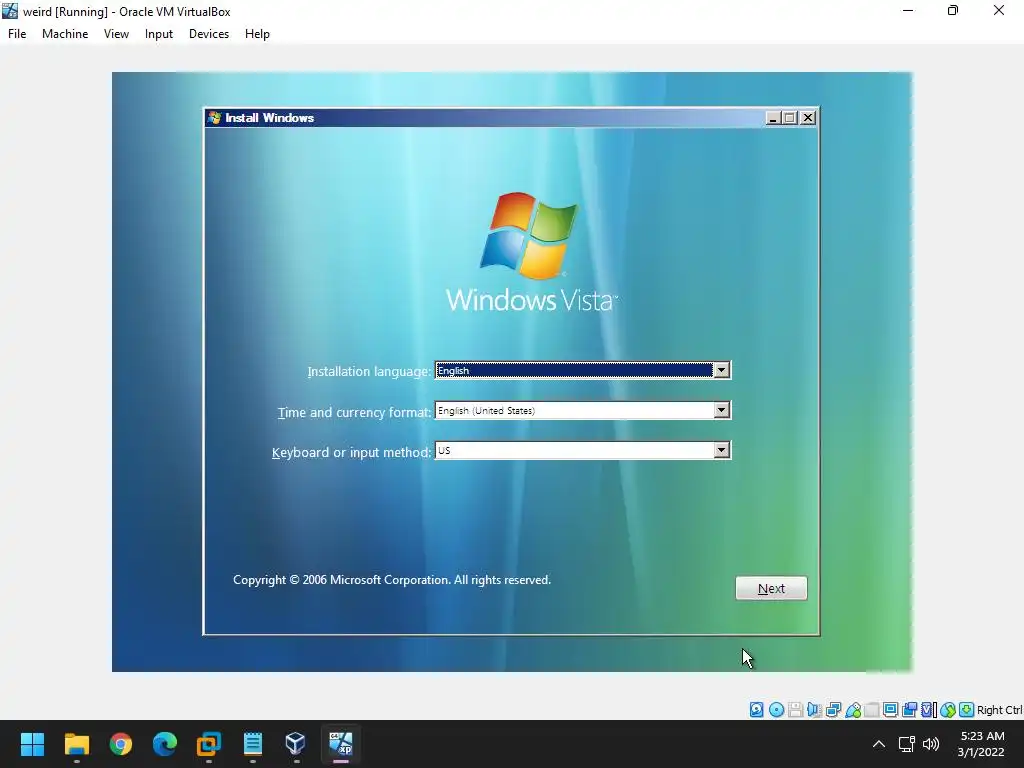
Task: Click the Time and currency format label
Action: pyautogui.click(x=355, y=412)
